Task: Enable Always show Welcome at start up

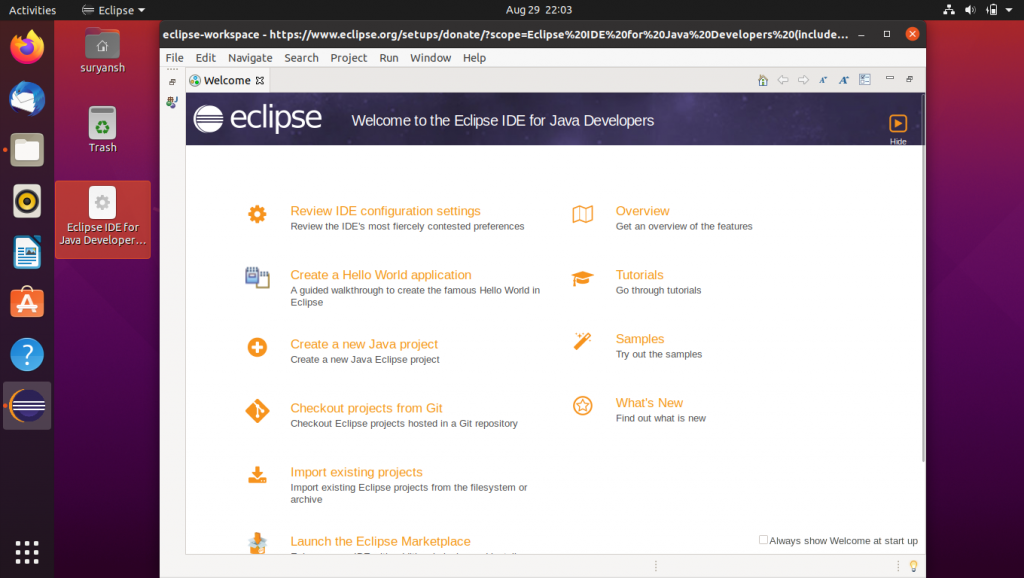Action: [x=764, y=540]
